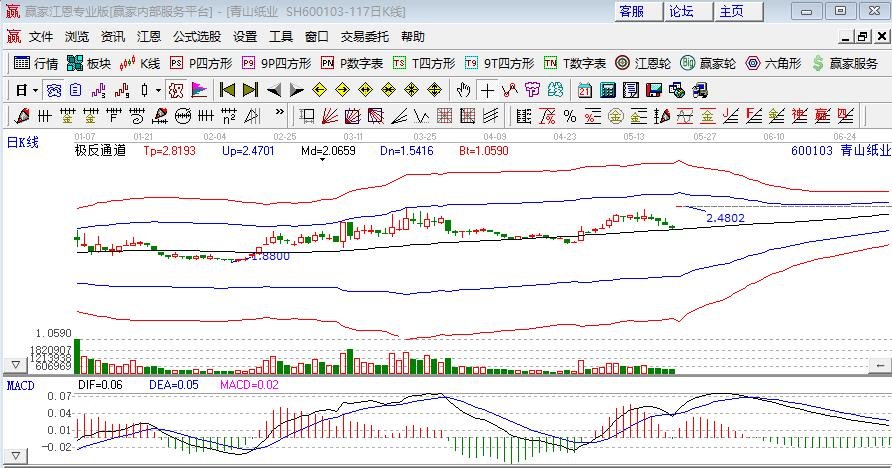Open the 浏览 menu

77,37
